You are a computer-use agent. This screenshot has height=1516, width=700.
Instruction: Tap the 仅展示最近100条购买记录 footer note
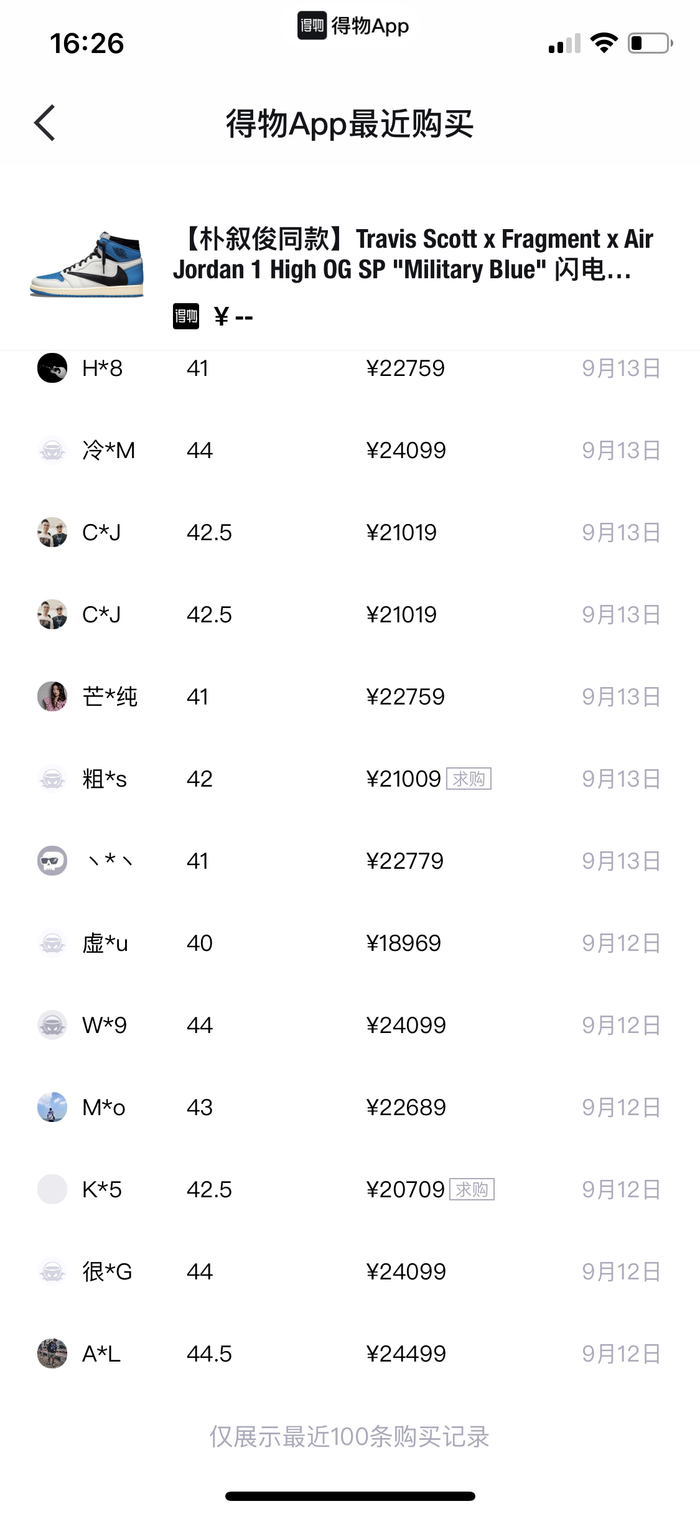[x=349, y=1437]
